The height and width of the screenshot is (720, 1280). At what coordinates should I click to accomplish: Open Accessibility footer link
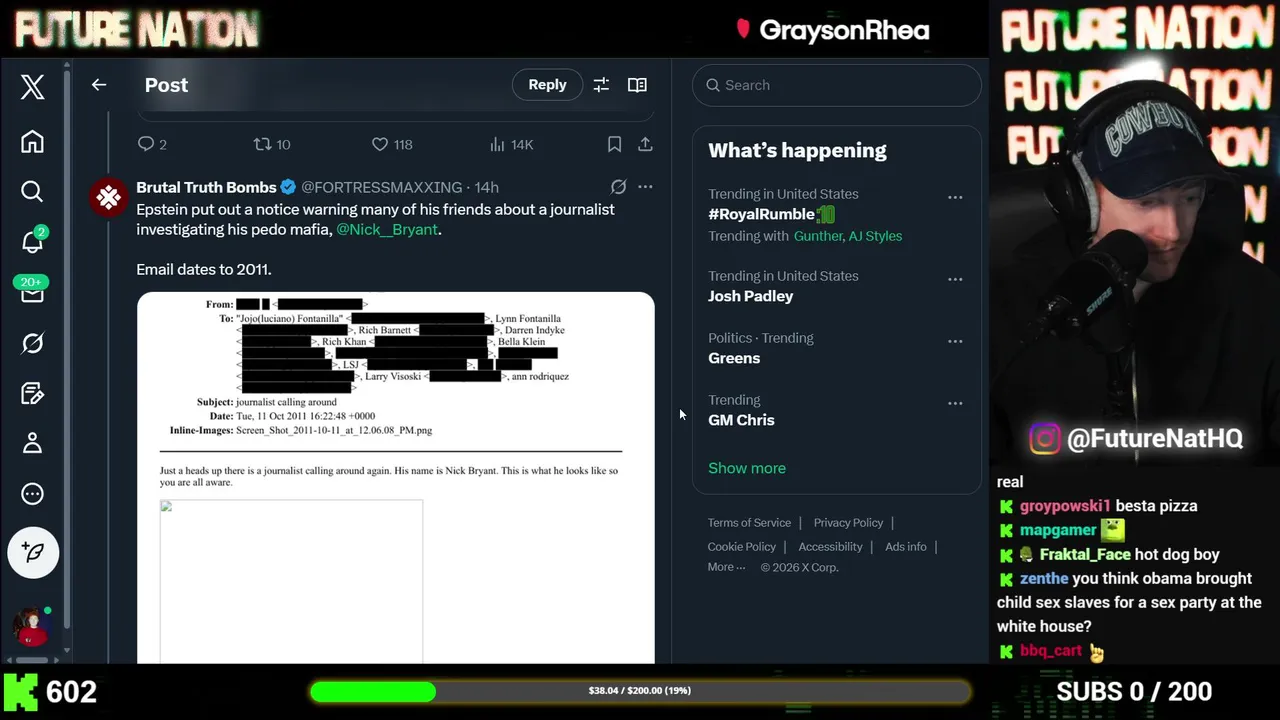[x=830, y=547]
